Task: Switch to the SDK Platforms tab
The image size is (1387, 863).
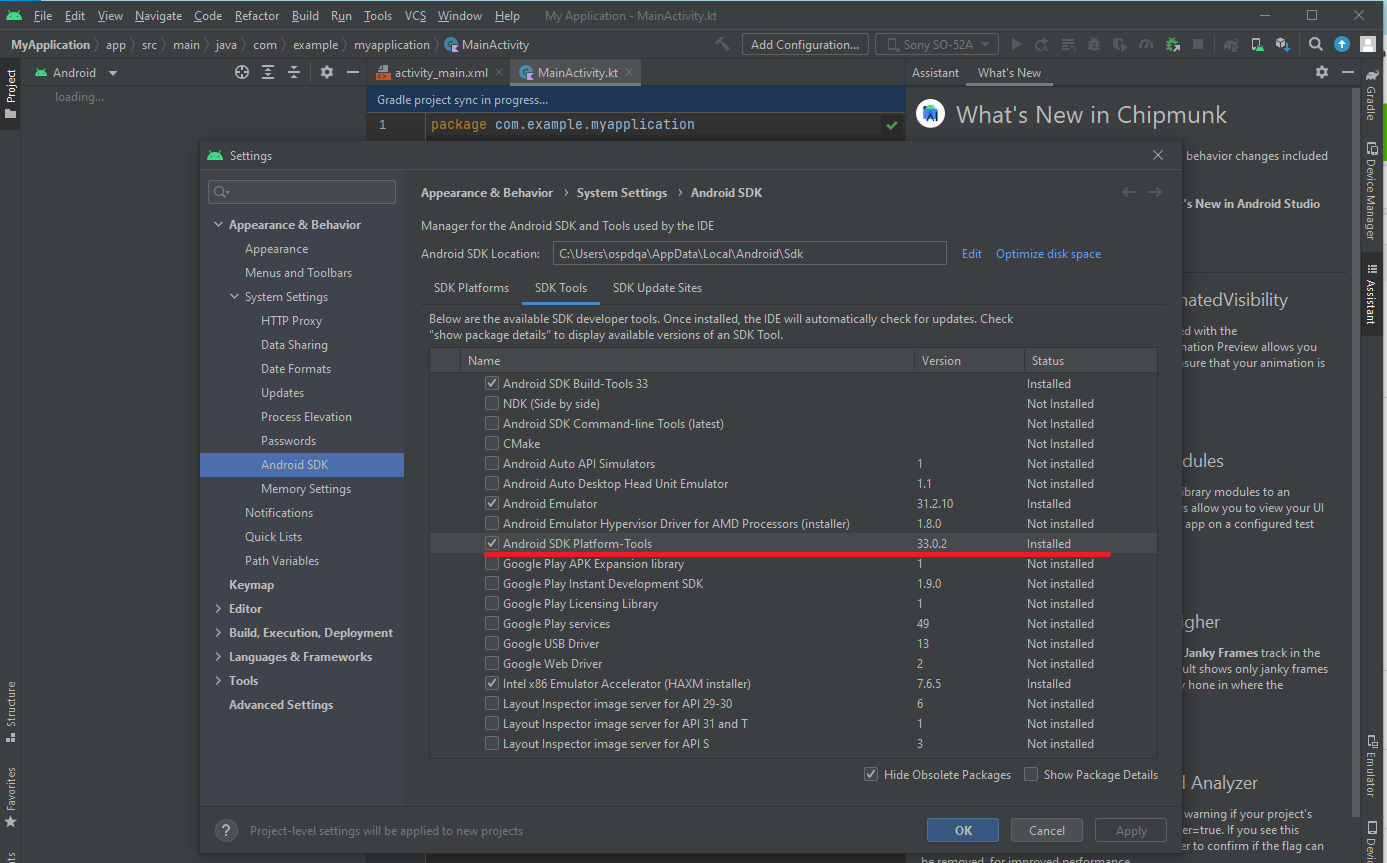Action: click(471, 288)
